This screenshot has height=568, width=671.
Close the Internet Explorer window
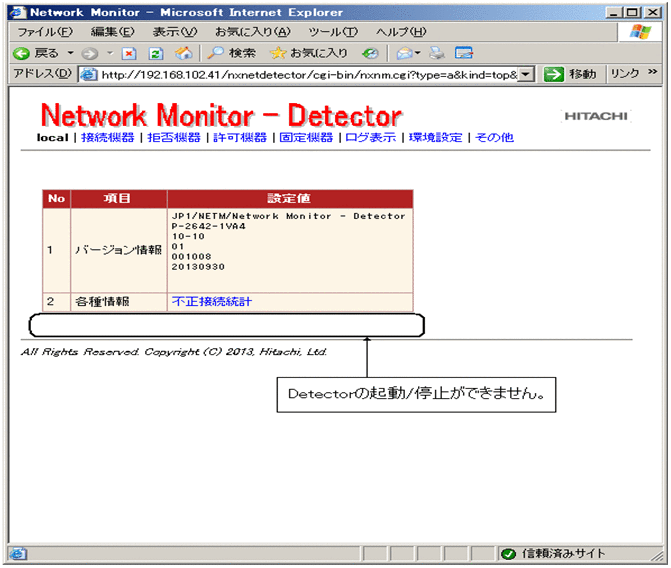[x=653, y=12]
